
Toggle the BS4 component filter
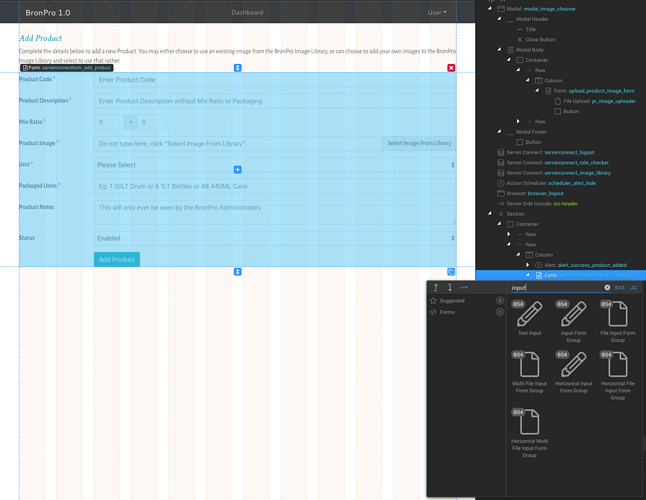coord(620,287)
